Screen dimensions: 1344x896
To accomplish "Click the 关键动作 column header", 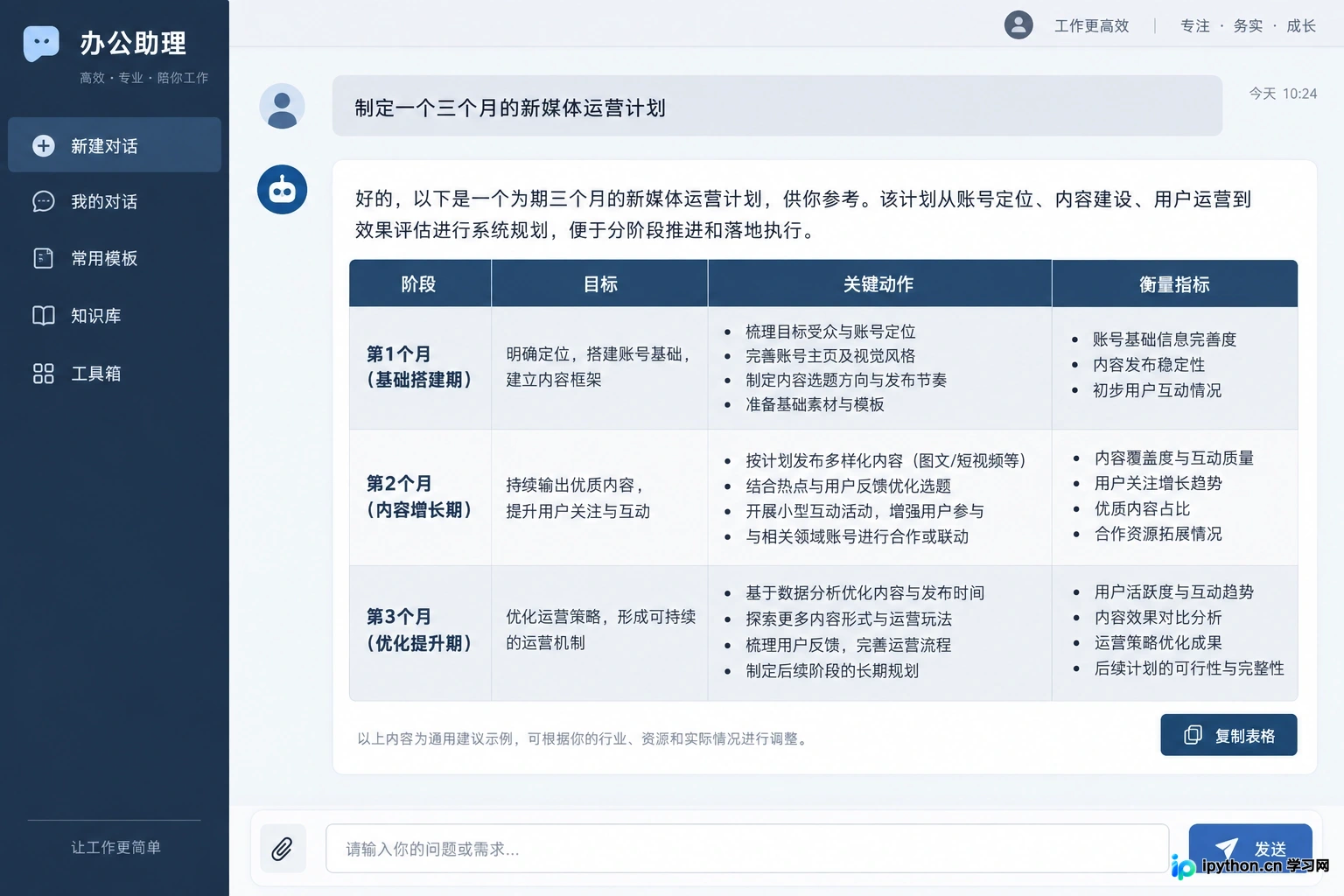I will [879, 283].
